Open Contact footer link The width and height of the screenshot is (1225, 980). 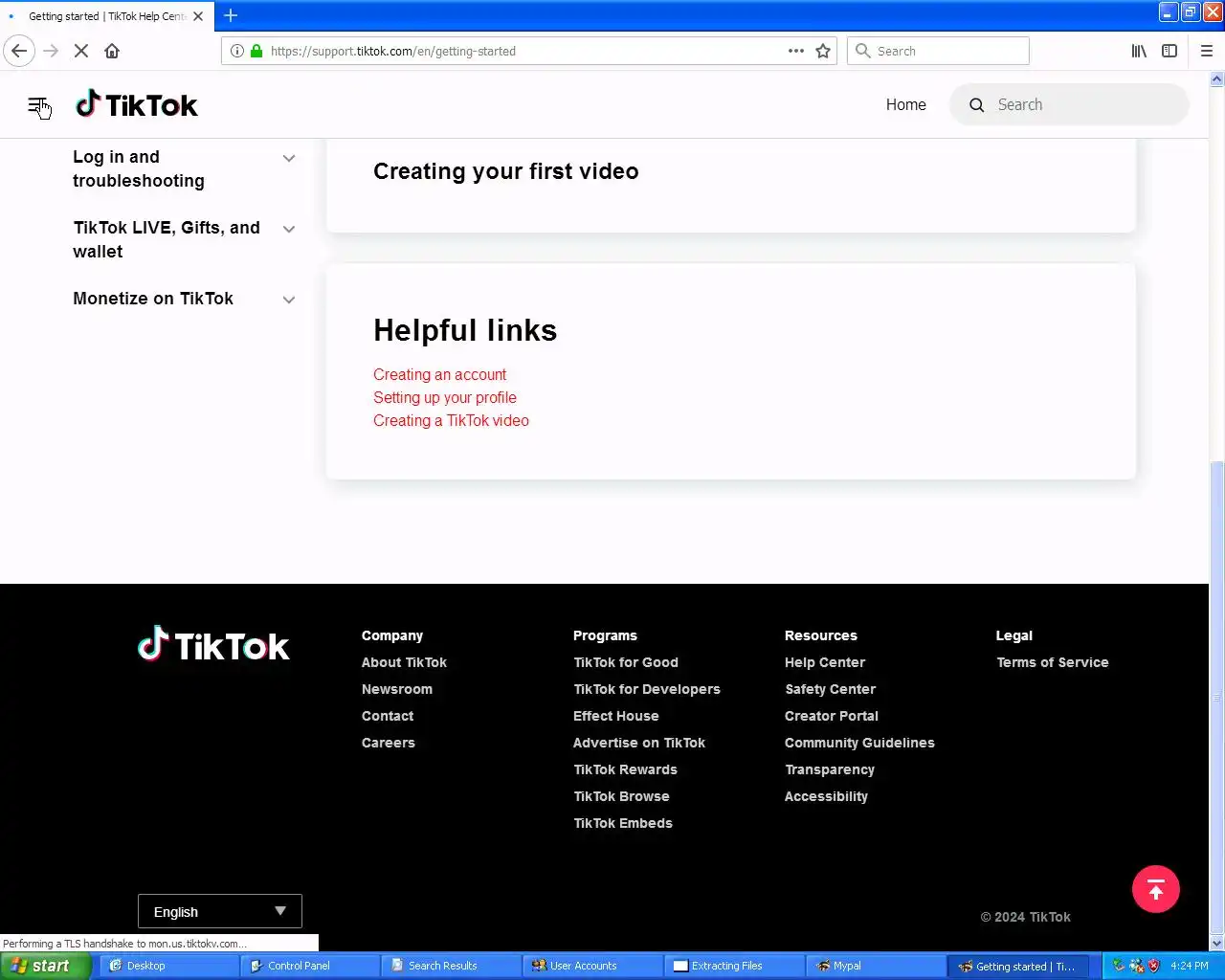tap(388, 716)
